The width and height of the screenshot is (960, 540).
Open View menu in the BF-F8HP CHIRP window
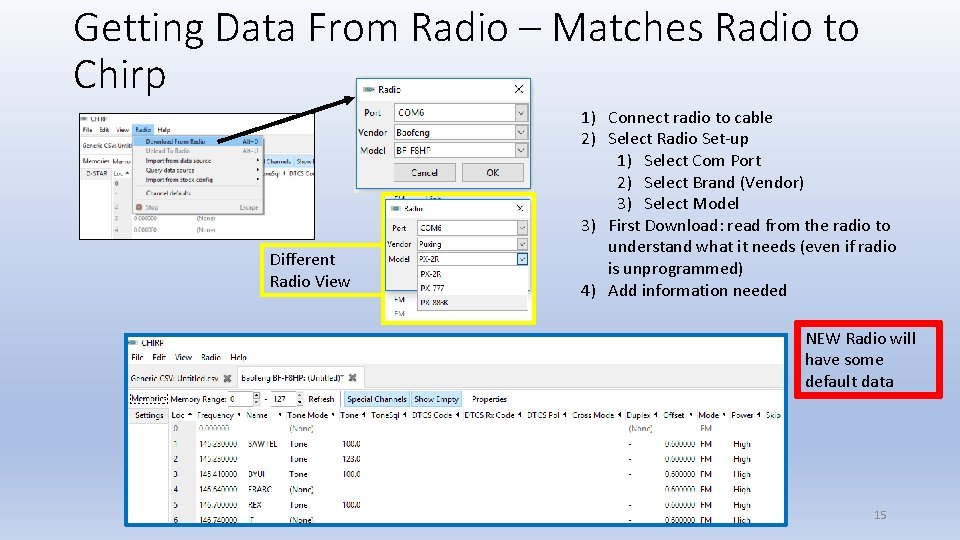tap(183, 357)
